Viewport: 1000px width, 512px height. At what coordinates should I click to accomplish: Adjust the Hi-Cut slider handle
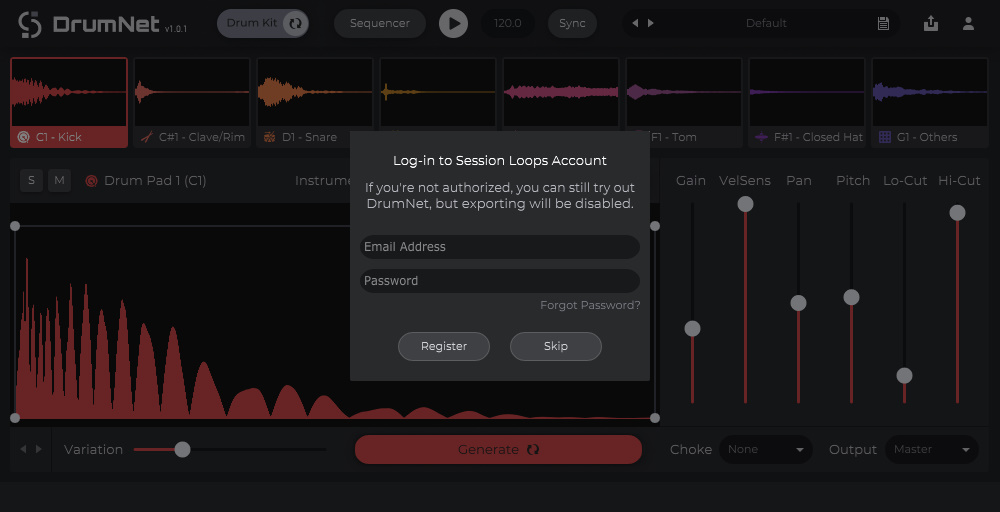[957, 213]
